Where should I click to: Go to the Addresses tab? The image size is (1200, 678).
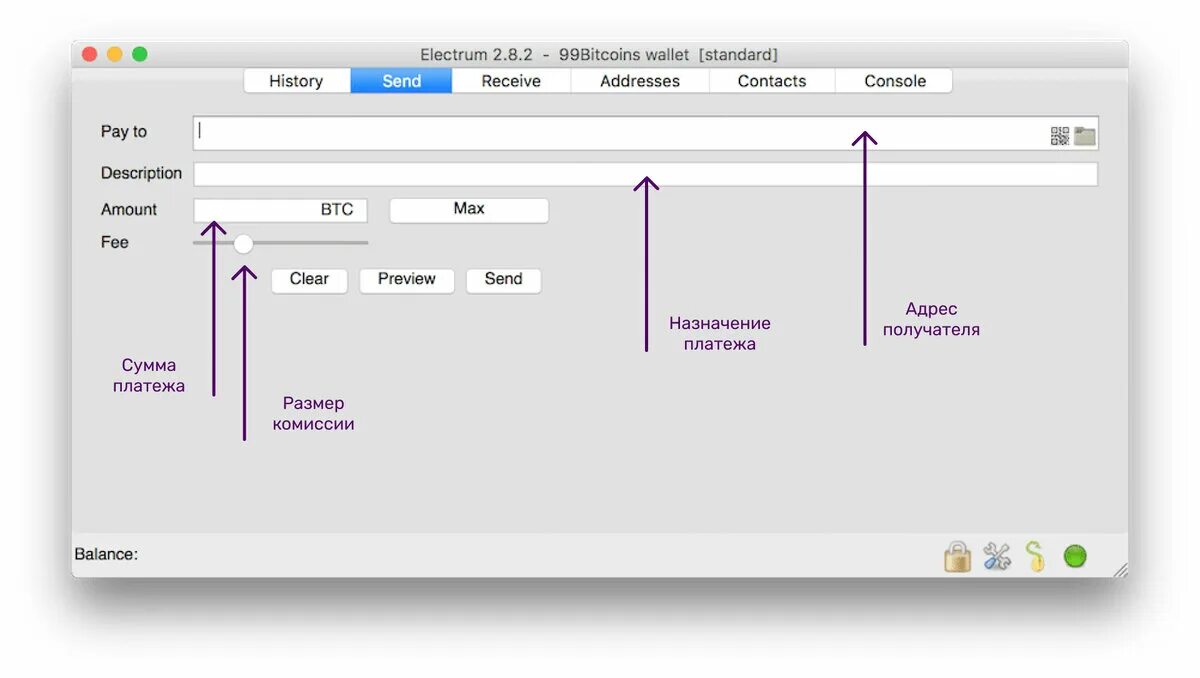point(640,81)
